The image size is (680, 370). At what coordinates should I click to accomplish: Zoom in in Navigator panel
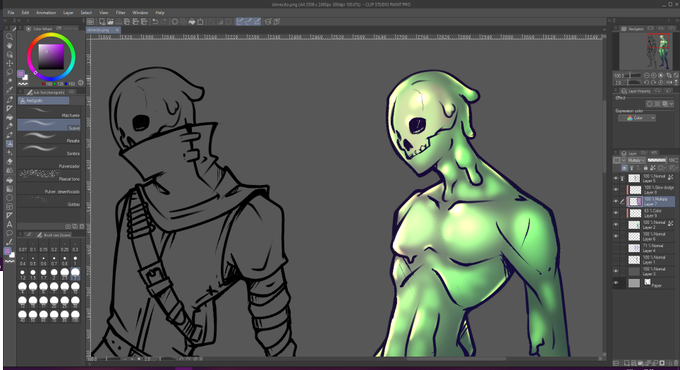coord(654,75)
